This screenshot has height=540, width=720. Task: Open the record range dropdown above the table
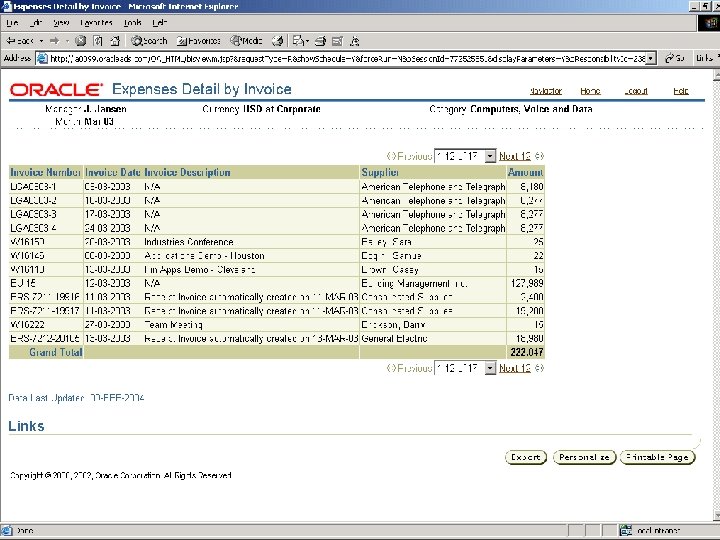[x=465, y=156]
